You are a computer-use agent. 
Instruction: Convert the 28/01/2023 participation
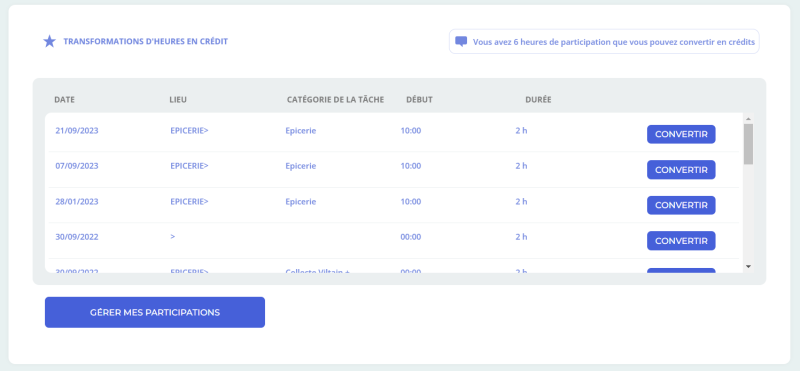[x=681, y=205]
